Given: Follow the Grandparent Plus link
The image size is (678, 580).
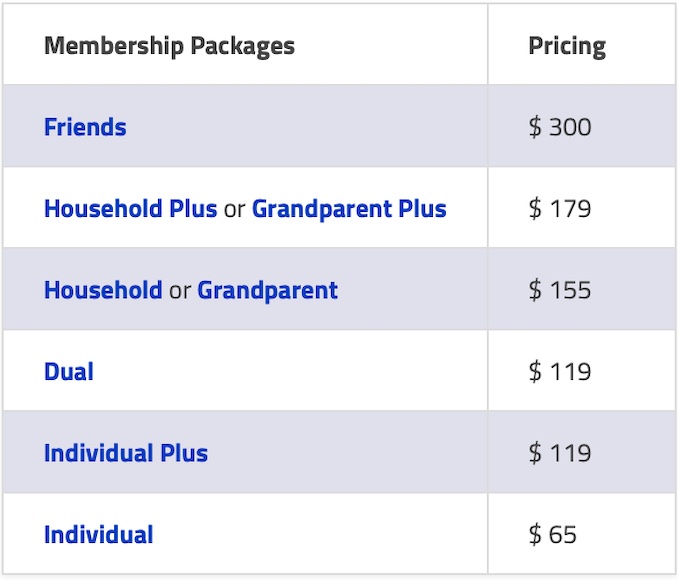Looking at the screenshot, I should click(x=349, y=209).
